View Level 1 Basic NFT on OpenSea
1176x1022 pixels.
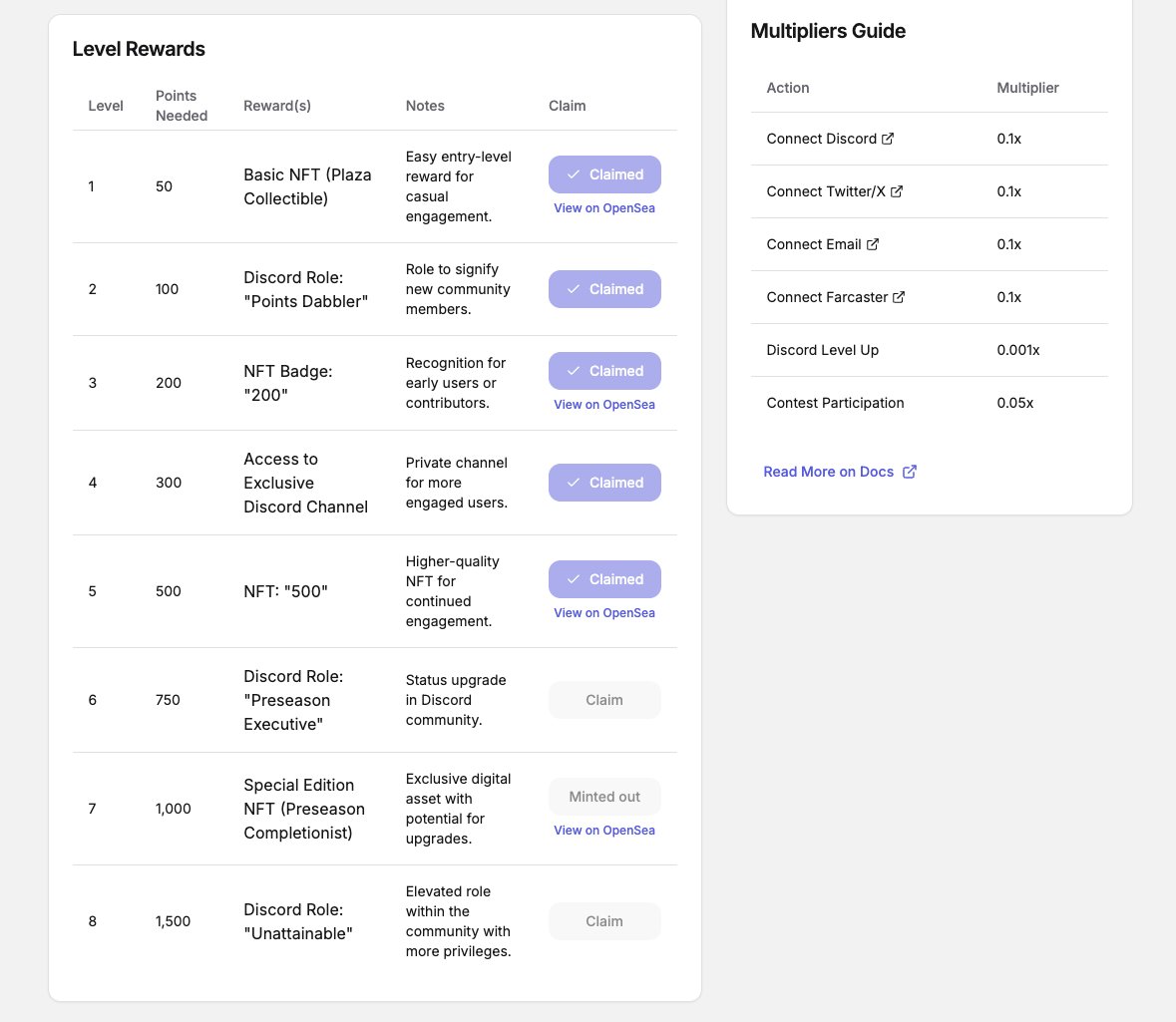604,208
